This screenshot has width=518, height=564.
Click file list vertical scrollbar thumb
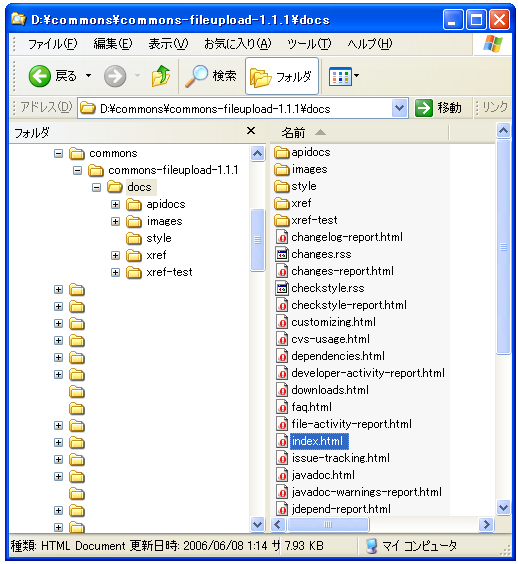pos(503,247)
